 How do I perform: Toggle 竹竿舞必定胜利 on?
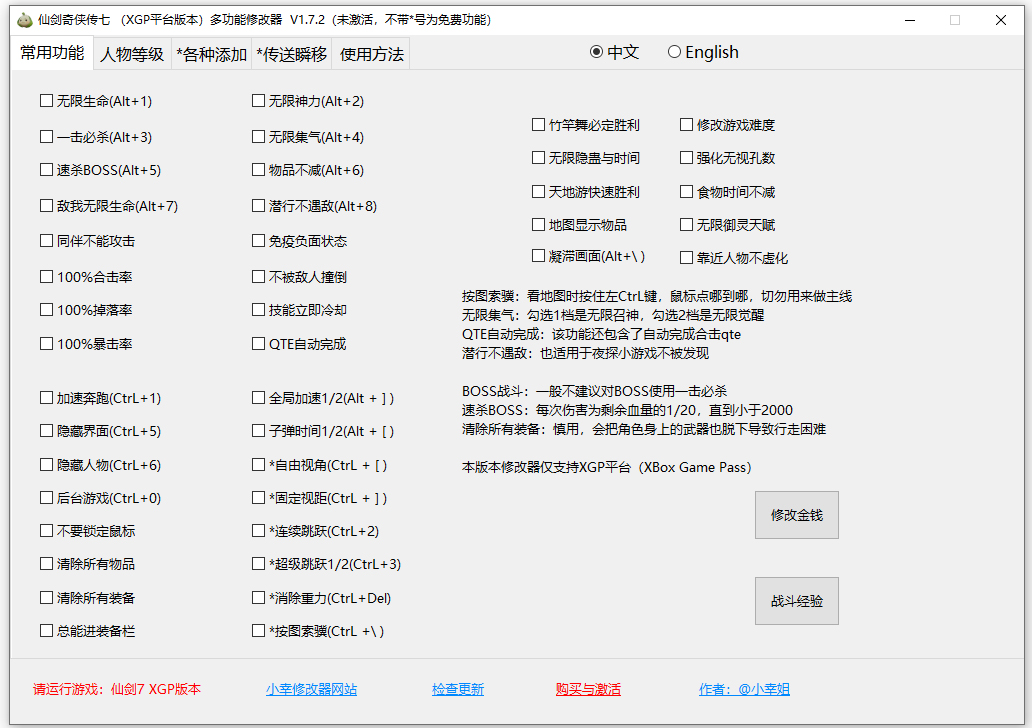538,124
